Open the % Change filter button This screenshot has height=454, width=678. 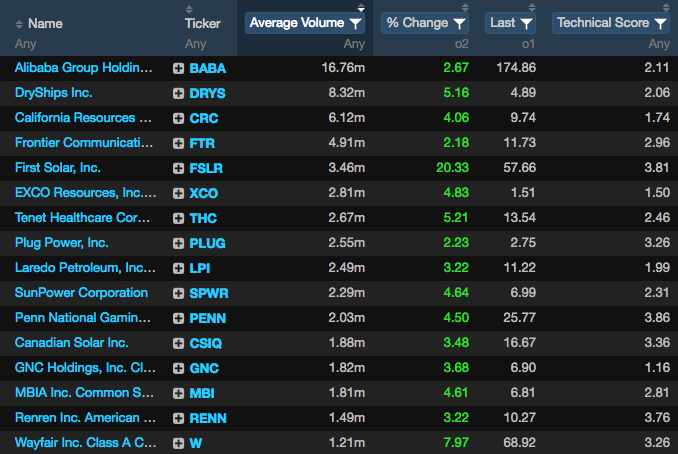coord(425,23)
